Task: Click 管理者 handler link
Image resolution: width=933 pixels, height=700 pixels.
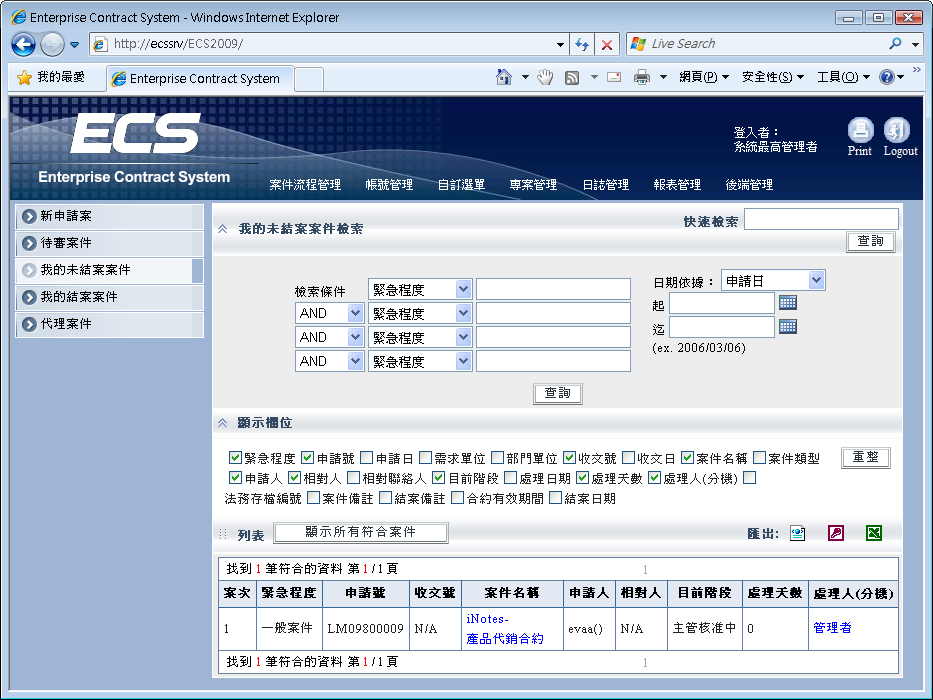Action: [832, 628]
